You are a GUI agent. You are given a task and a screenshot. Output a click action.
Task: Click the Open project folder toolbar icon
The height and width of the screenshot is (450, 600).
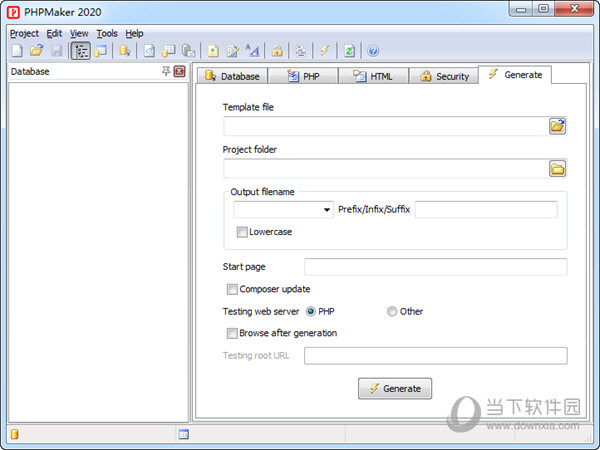pos(37,51)
